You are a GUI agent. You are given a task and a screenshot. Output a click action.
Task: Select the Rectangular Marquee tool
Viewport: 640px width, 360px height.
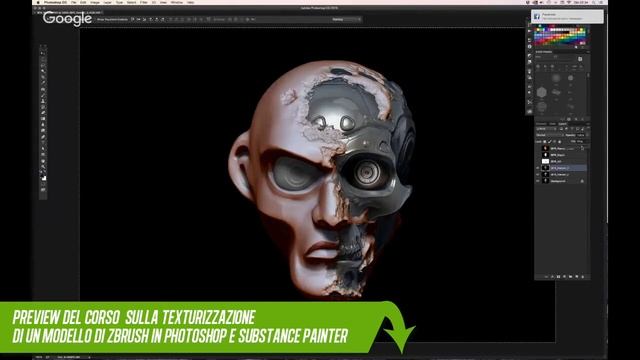[43, 59]
